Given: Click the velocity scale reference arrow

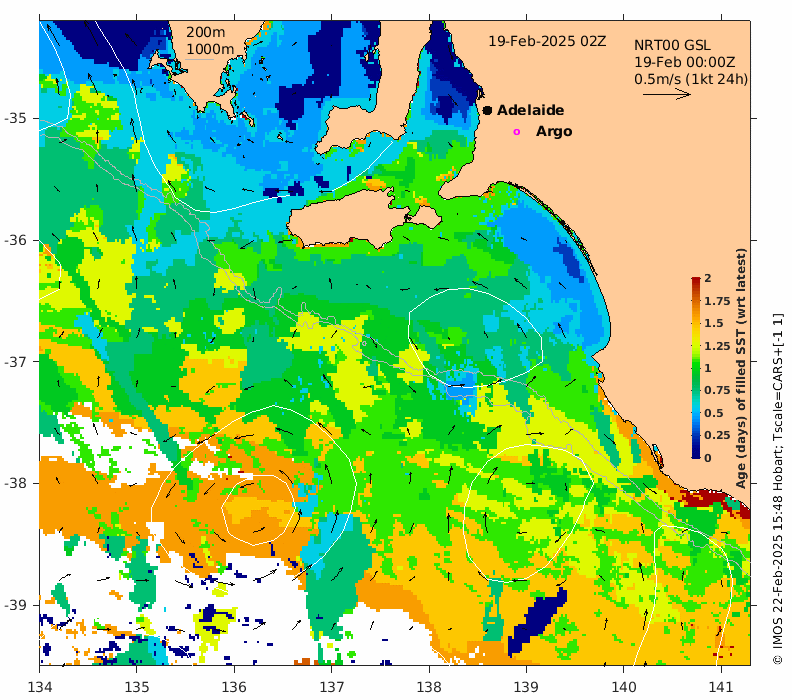Looking at the screenshot, I should pos(666,93).
